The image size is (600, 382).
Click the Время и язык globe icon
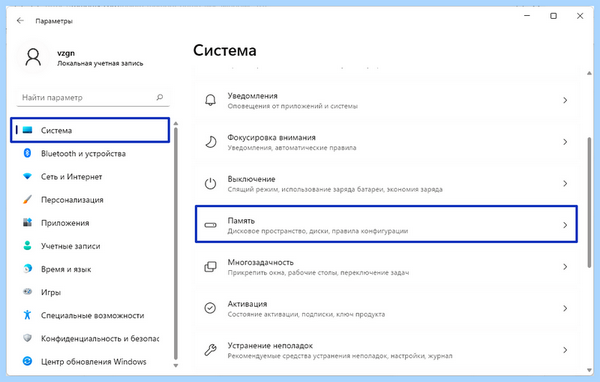27,269
